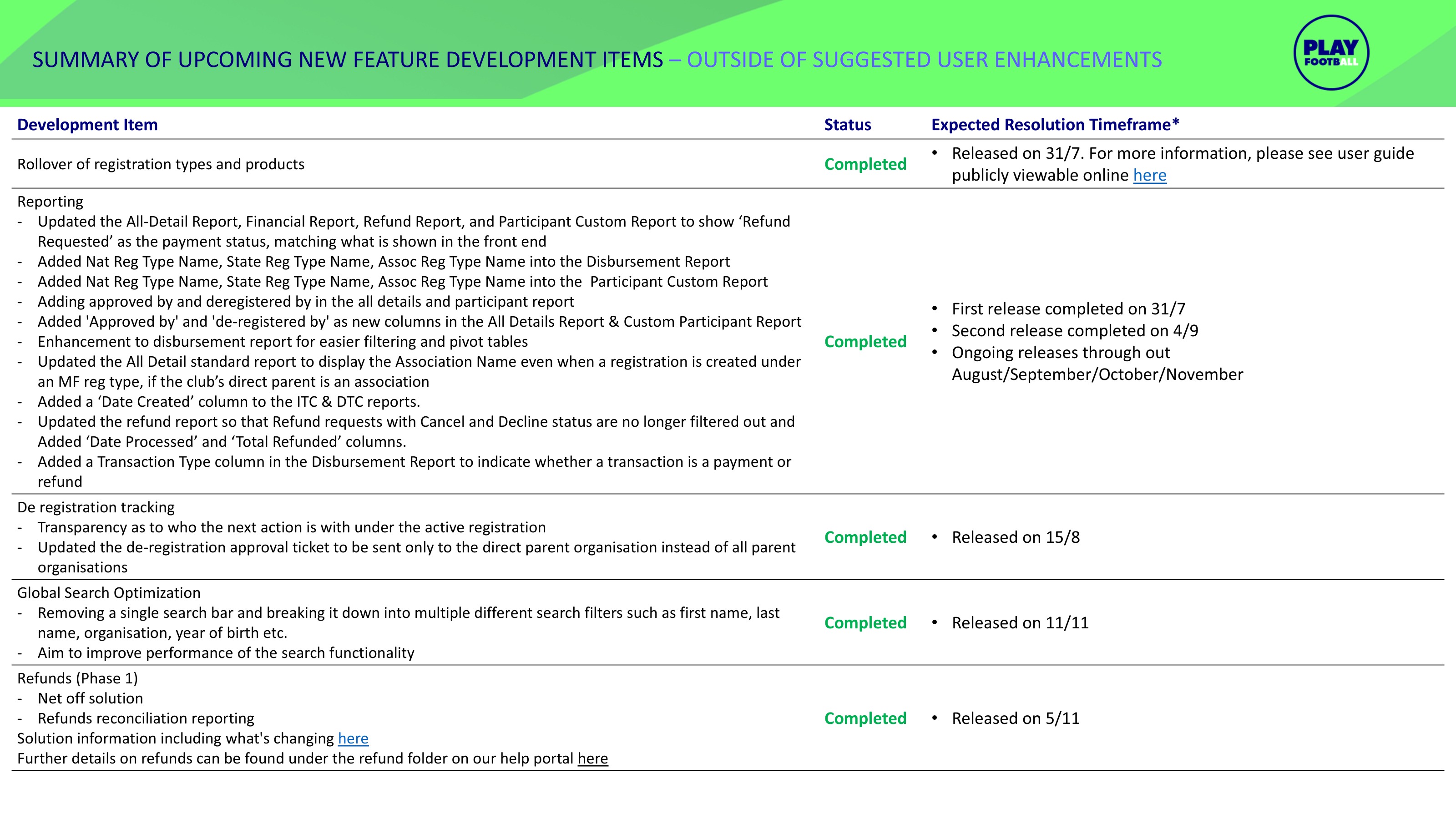This screenshot has height=819, width=1456.
Task: Click Expected Resolution Timeframe header
Action: 1055,124
